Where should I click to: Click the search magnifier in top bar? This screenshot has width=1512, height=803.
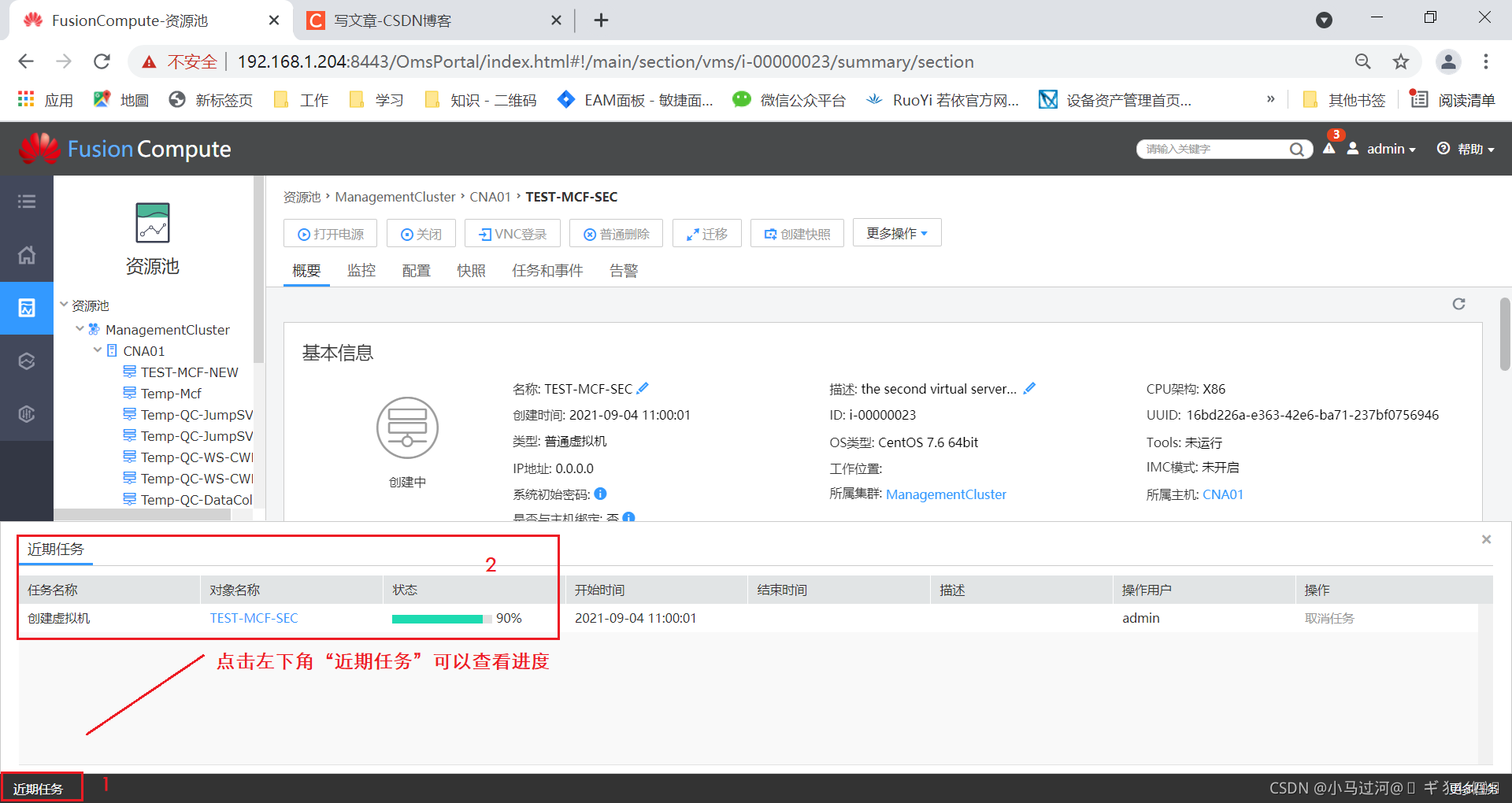(x=1296, y=149)
